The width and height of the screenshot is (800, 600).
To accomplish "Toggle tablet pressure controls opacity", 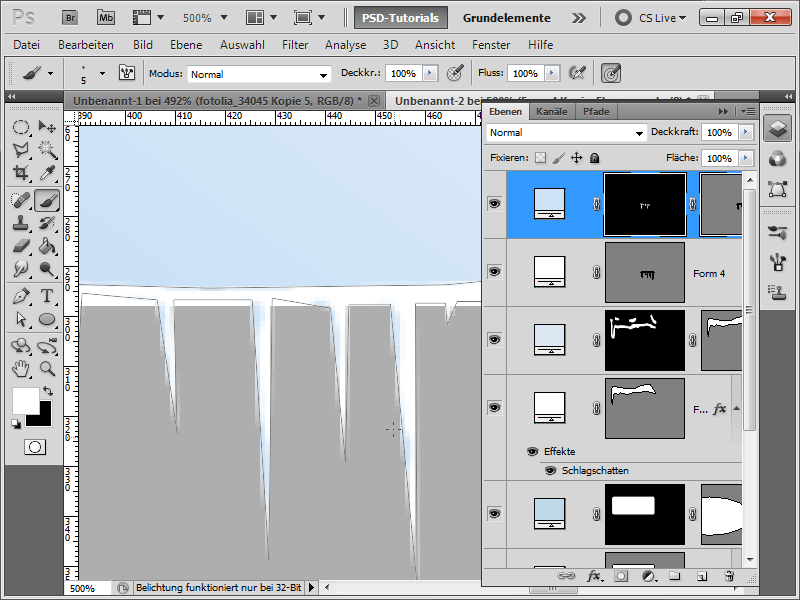I will pos(455,73).
